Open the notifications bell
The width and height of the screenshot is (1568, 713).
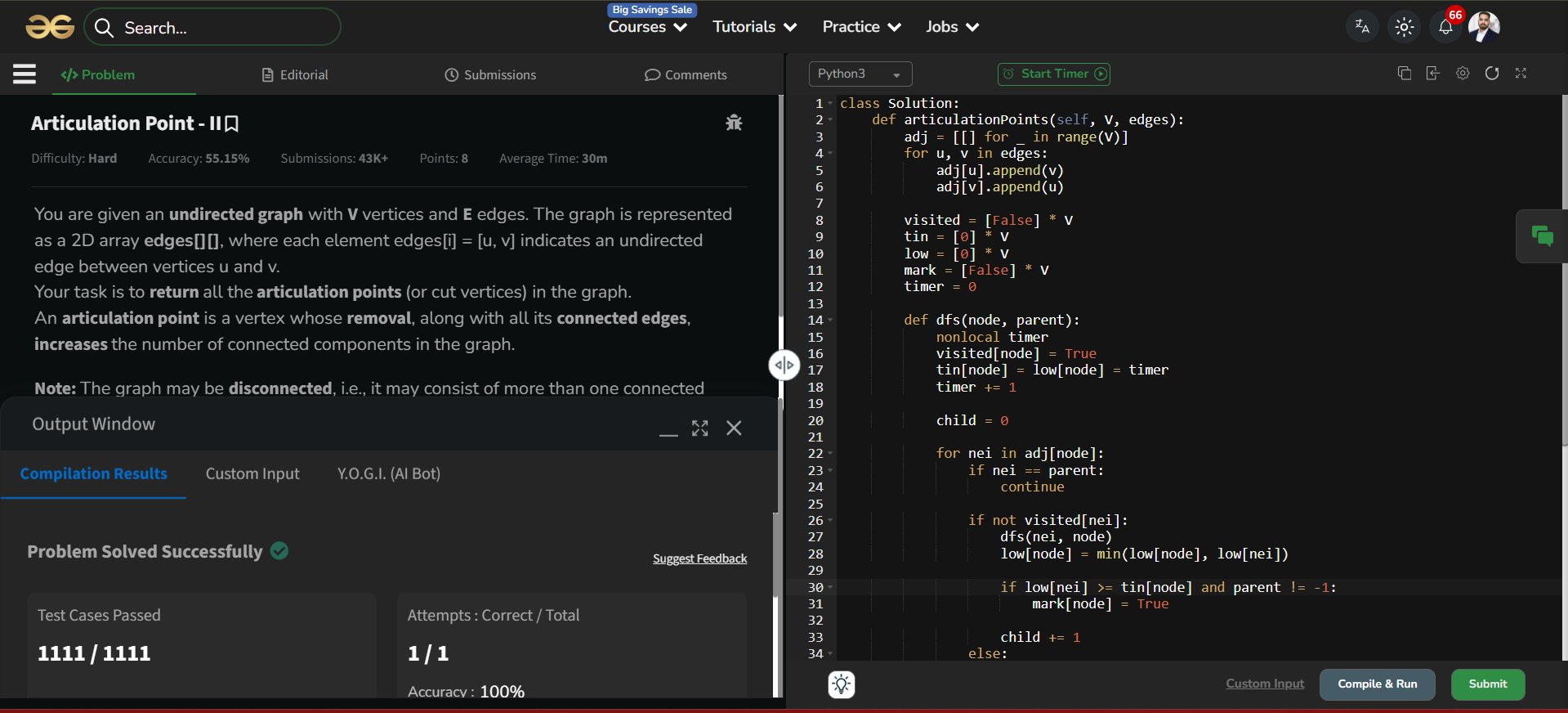(1445, 27)
